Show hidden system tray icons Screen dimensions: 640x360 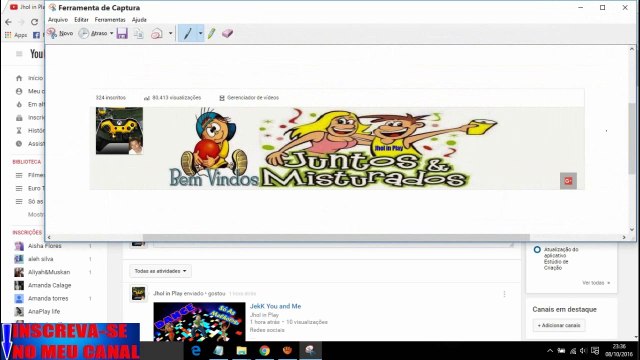(550, 351)
